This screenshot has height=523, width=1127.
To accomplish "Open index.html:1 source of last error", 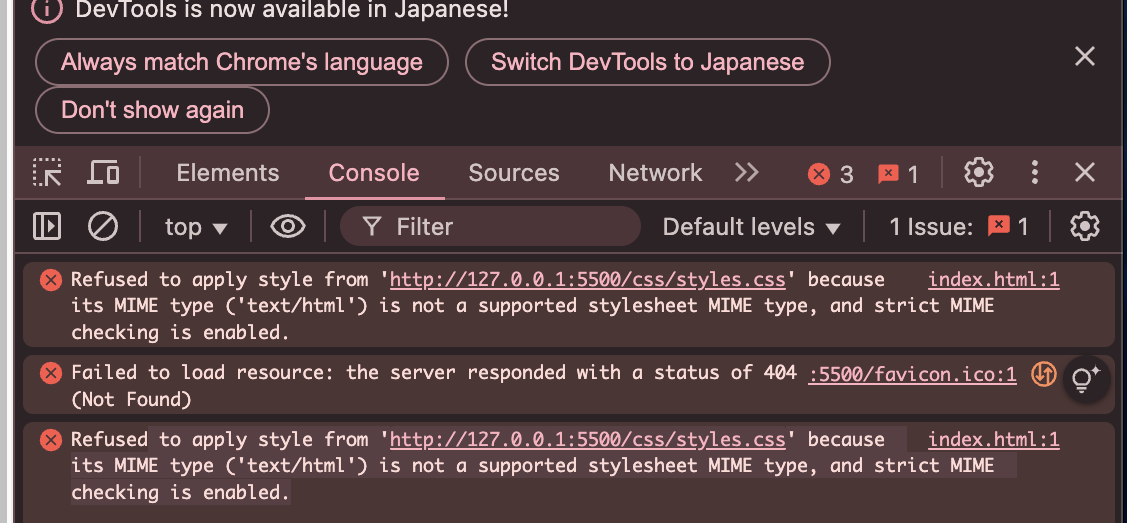I will [994, 440].
